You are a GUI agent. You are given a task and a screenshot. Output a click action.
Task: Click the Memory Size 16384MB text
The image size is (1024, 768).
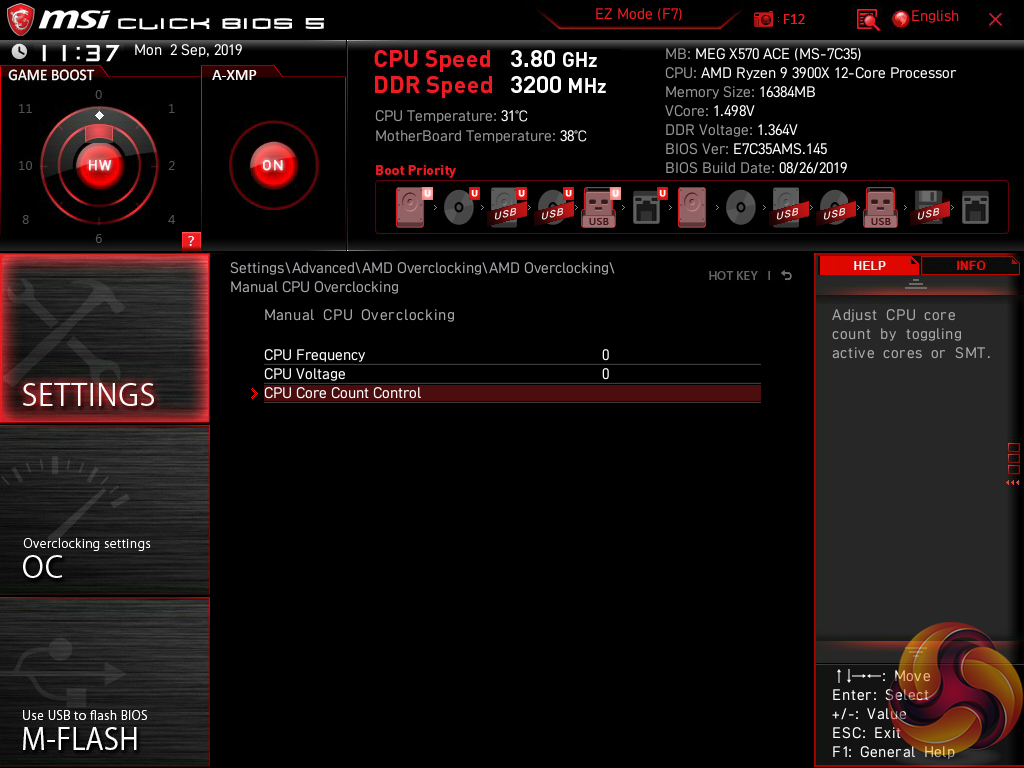[740, 92]
